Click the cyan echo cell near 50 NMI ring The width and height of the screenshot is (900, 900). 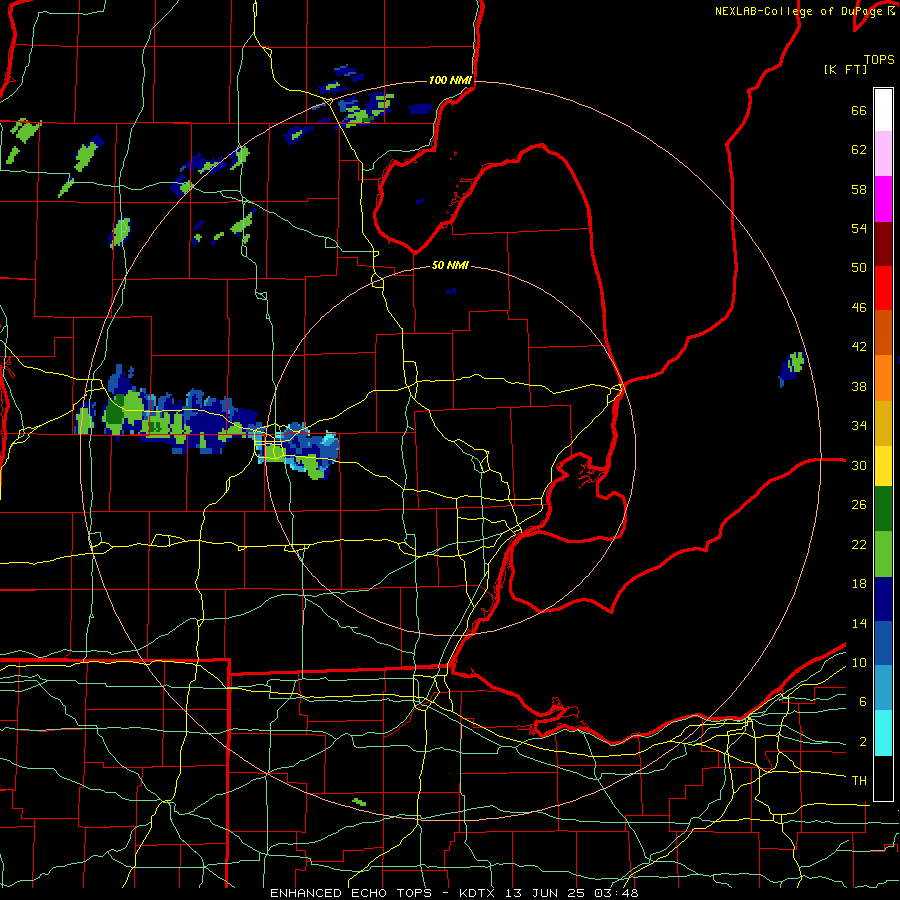click(328, 441)
